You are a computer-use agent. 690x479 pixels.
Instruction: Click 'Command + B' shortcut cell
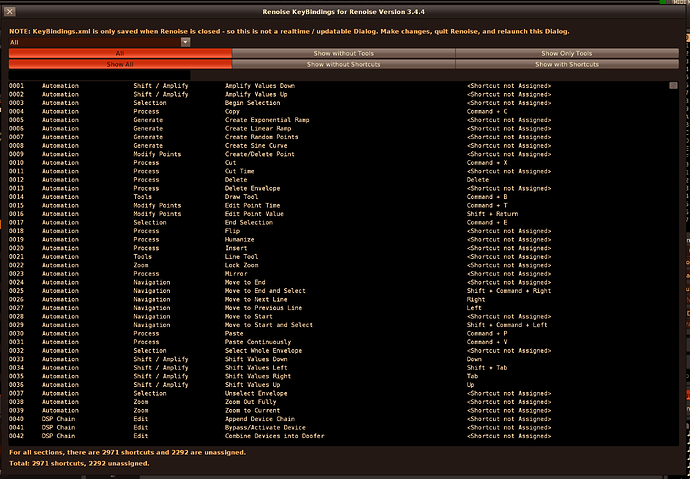pos(487,197)
